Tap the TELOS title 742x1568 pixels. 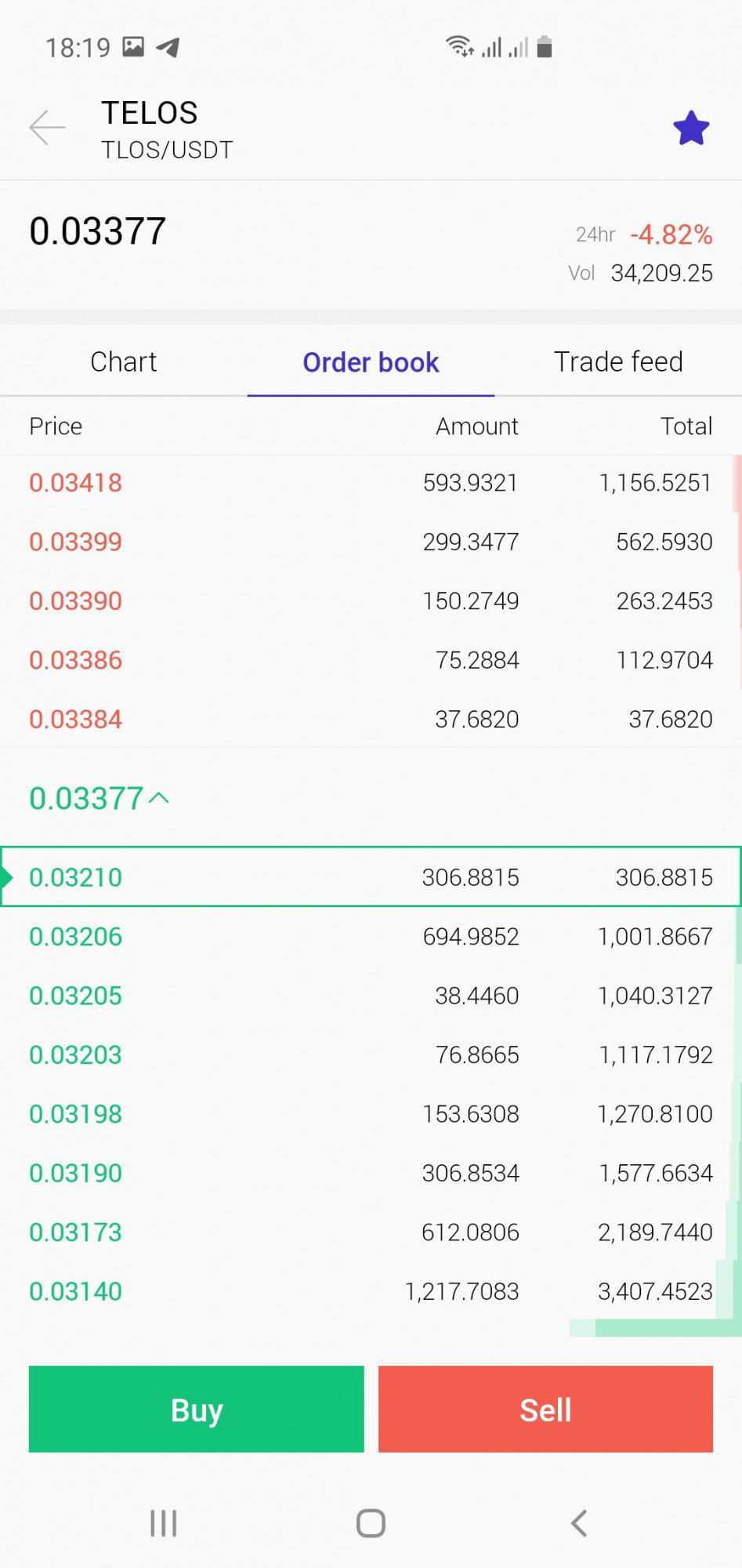[x=150, y=113]
